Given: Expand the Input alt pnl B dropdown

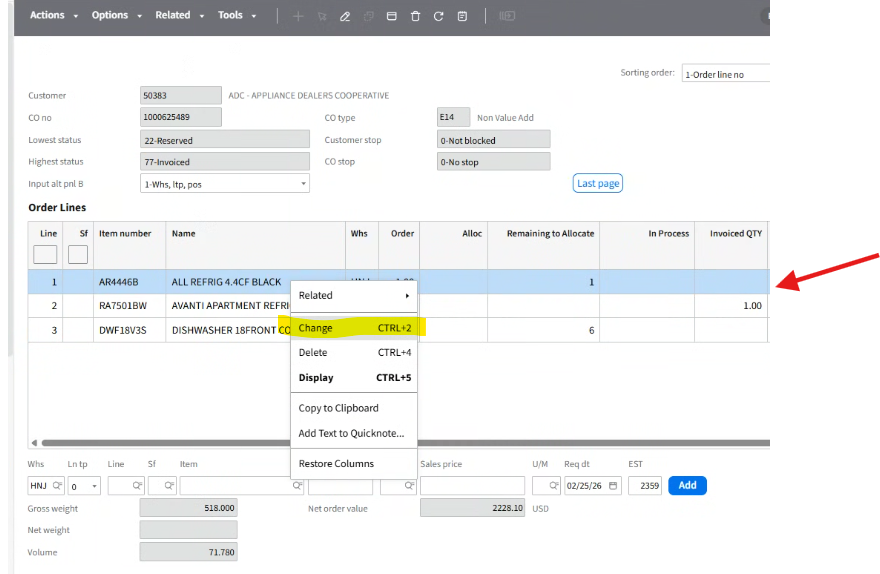Looking at the screenshot, I should tap(303, 183).
